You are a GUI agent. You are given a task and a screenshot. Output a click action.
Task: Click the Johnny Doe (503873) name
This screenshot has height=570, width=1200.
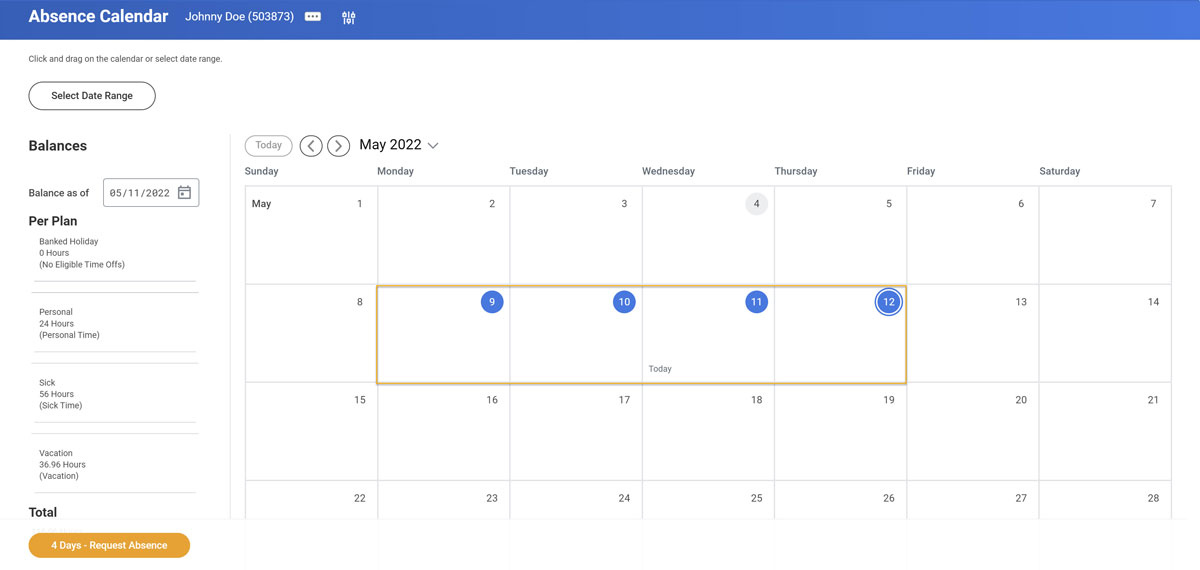239,17
